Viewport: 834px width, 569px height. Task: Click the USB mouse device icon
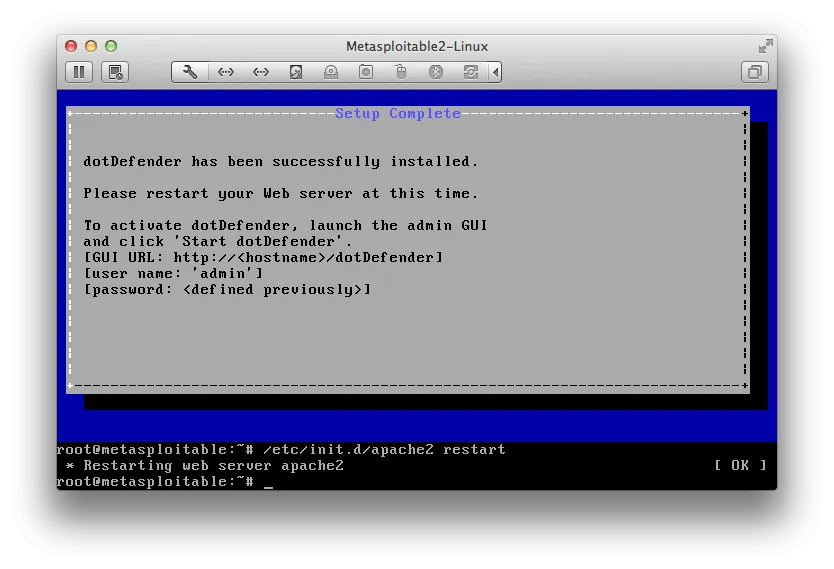(401, 72)
